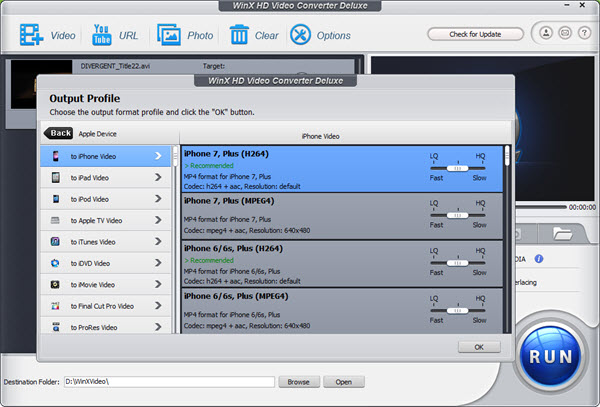Image resolution: width=600 pixels, height=407 pixels.
Task: Click the help question mark icon
Action: (584, 33)
